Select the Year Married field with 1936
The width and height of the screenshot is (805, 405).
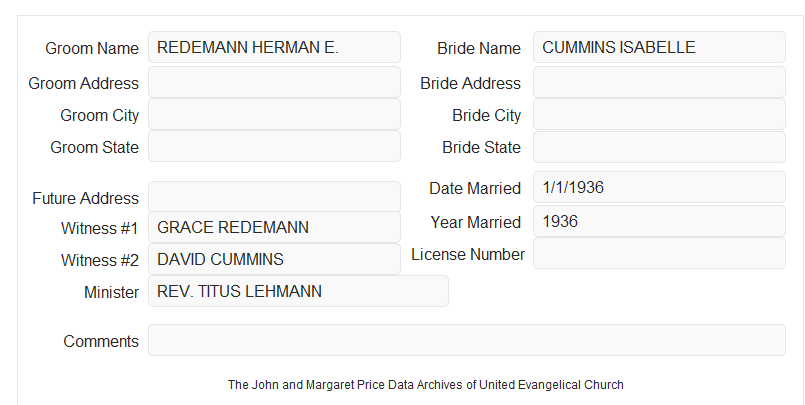(x=659, y=221)
